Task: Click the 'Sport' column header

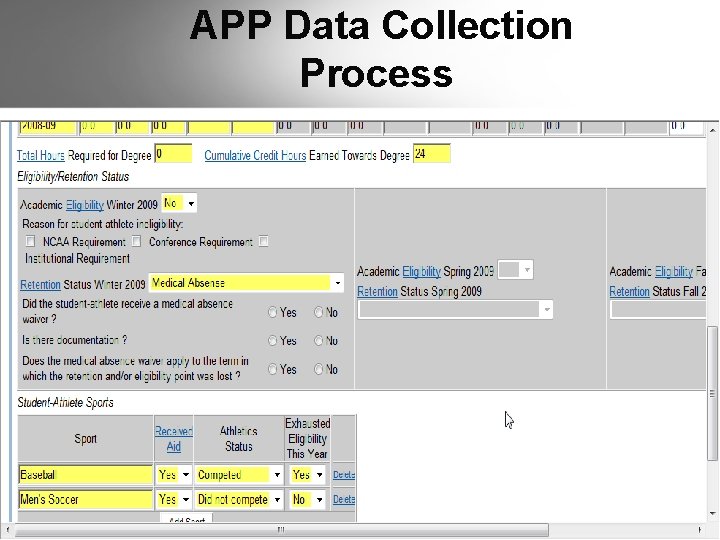Action: pyautogui.click(x=85, y=439)
